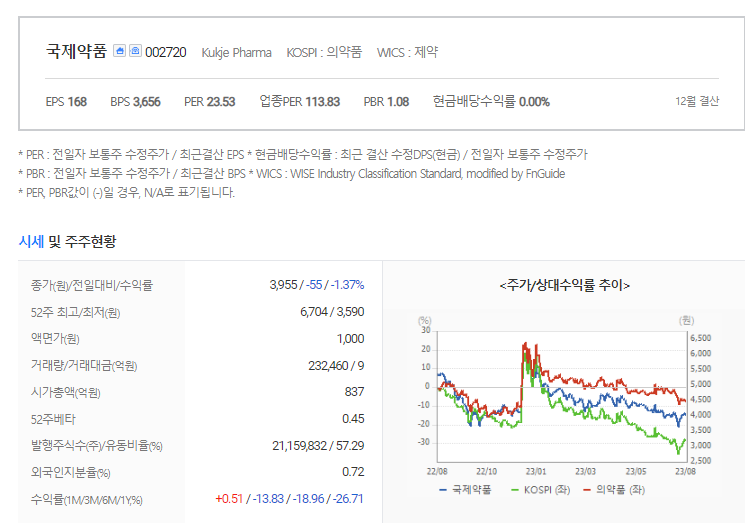The height and width of the screenshot is (523, 745).
Task: Click the Kukje Pharma English name
Action: [237, 52]
